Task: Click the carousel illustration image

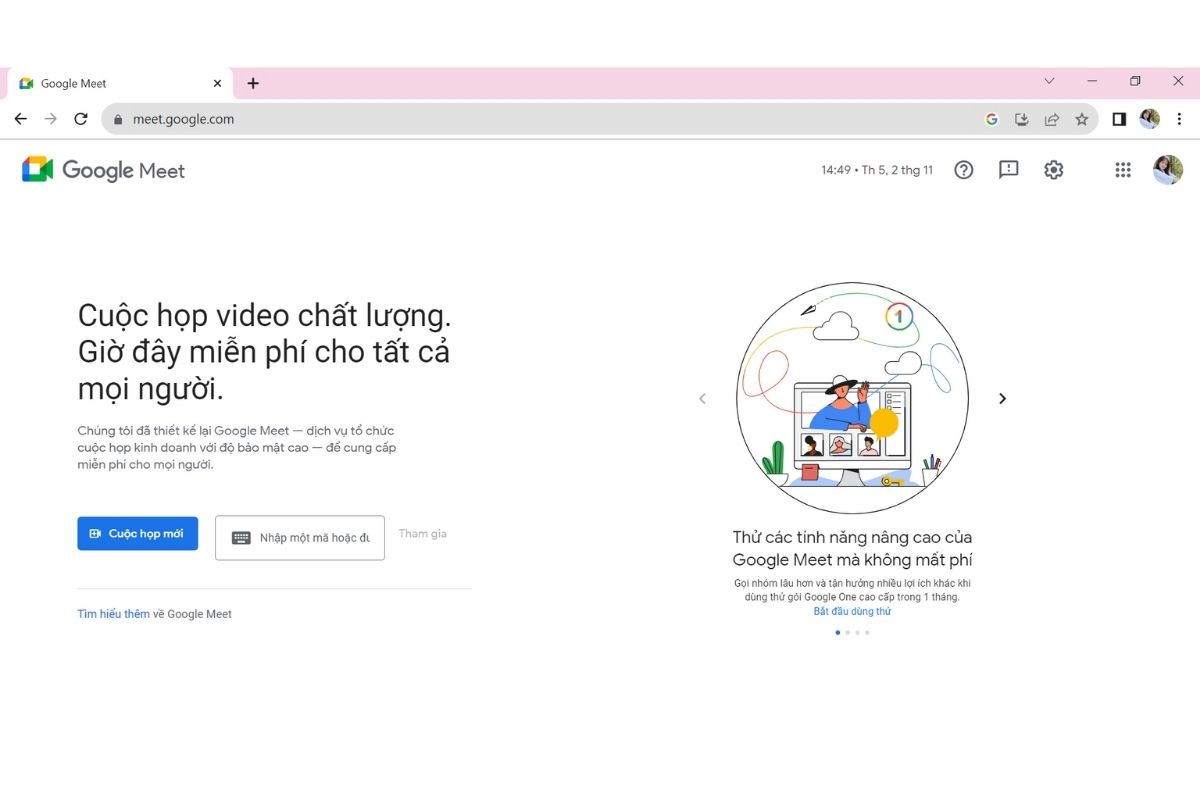Action: (852, 398)
